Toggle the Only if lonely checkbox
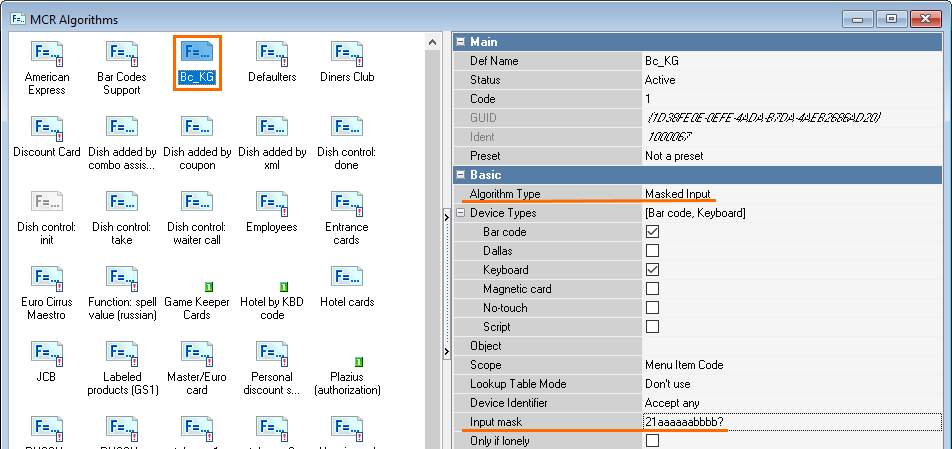Viewport: 952px width, 449px height. click(x=652, y=441)
